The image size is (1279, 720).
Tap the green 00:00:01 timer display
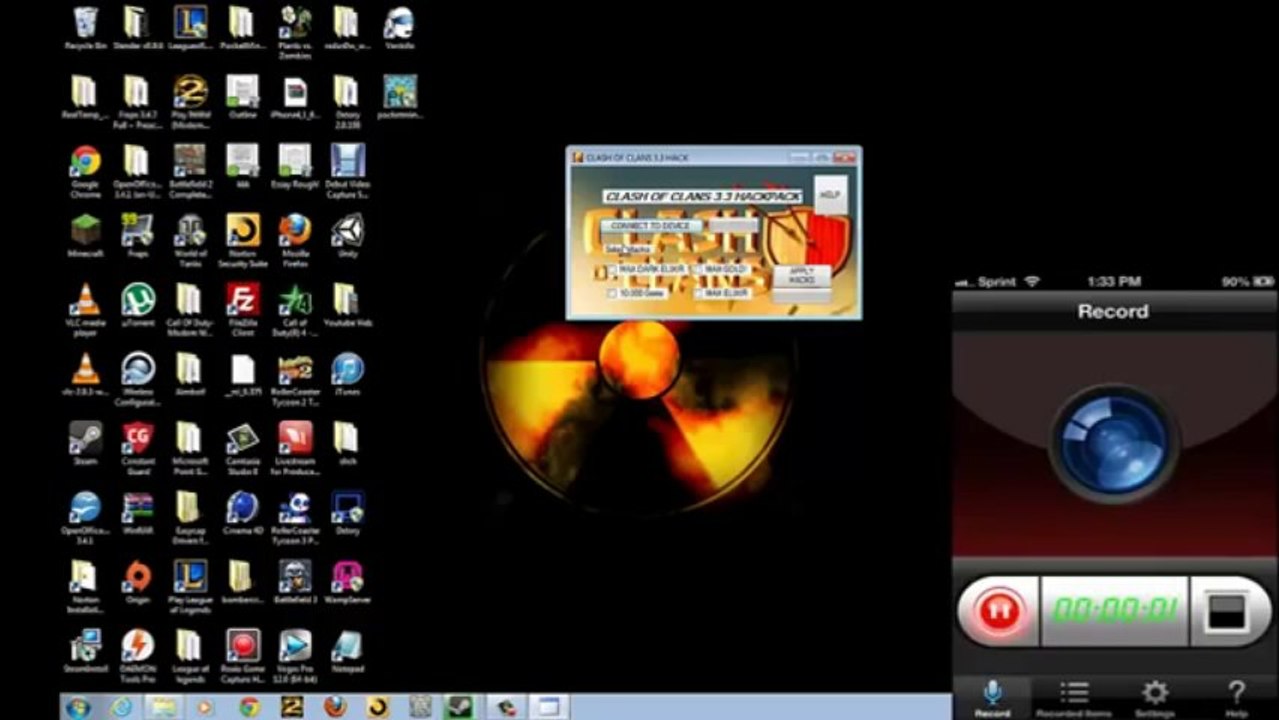click(x=1115, y=610)
